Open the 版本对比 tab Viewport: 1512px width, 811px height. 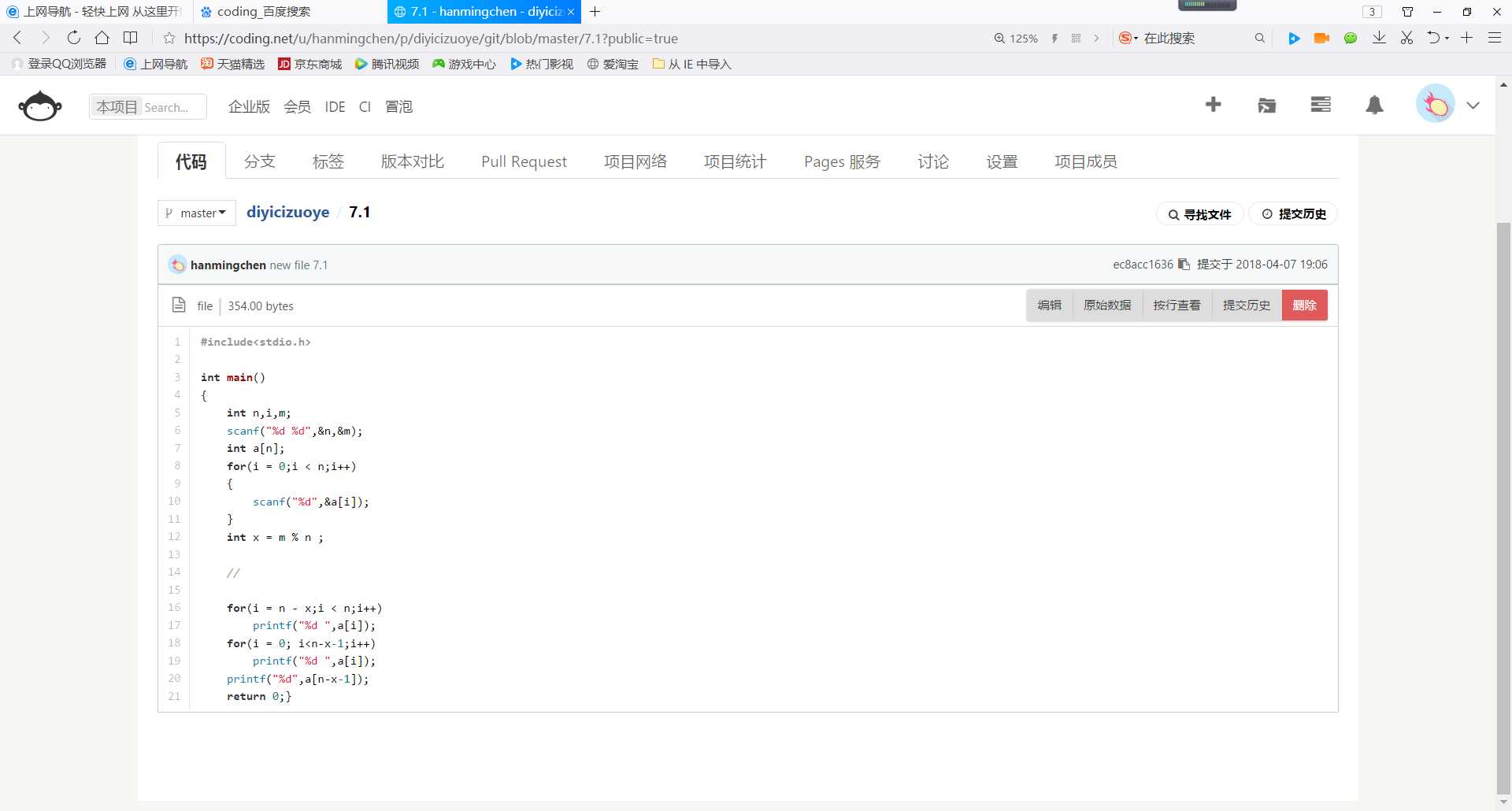tap(413, 161)
